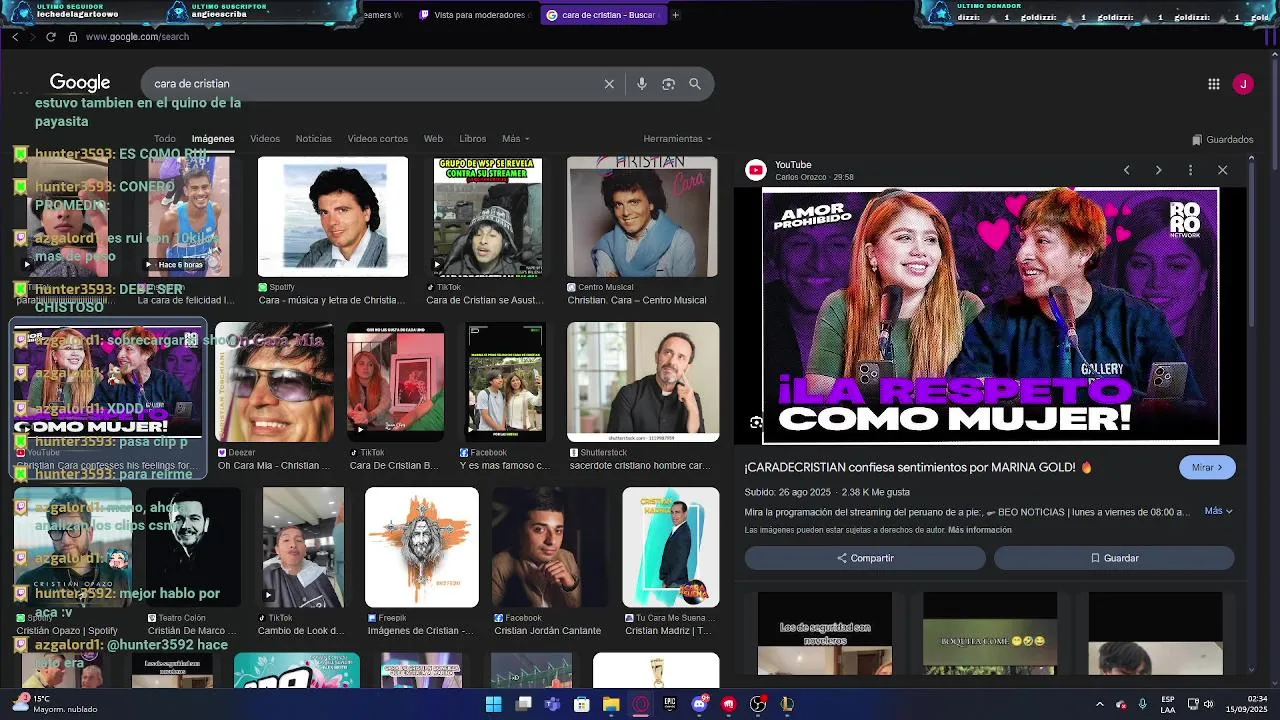Open large LA RESPETO COMO MUJER preview
1280x720 pixels.
(x=990, y=316)
